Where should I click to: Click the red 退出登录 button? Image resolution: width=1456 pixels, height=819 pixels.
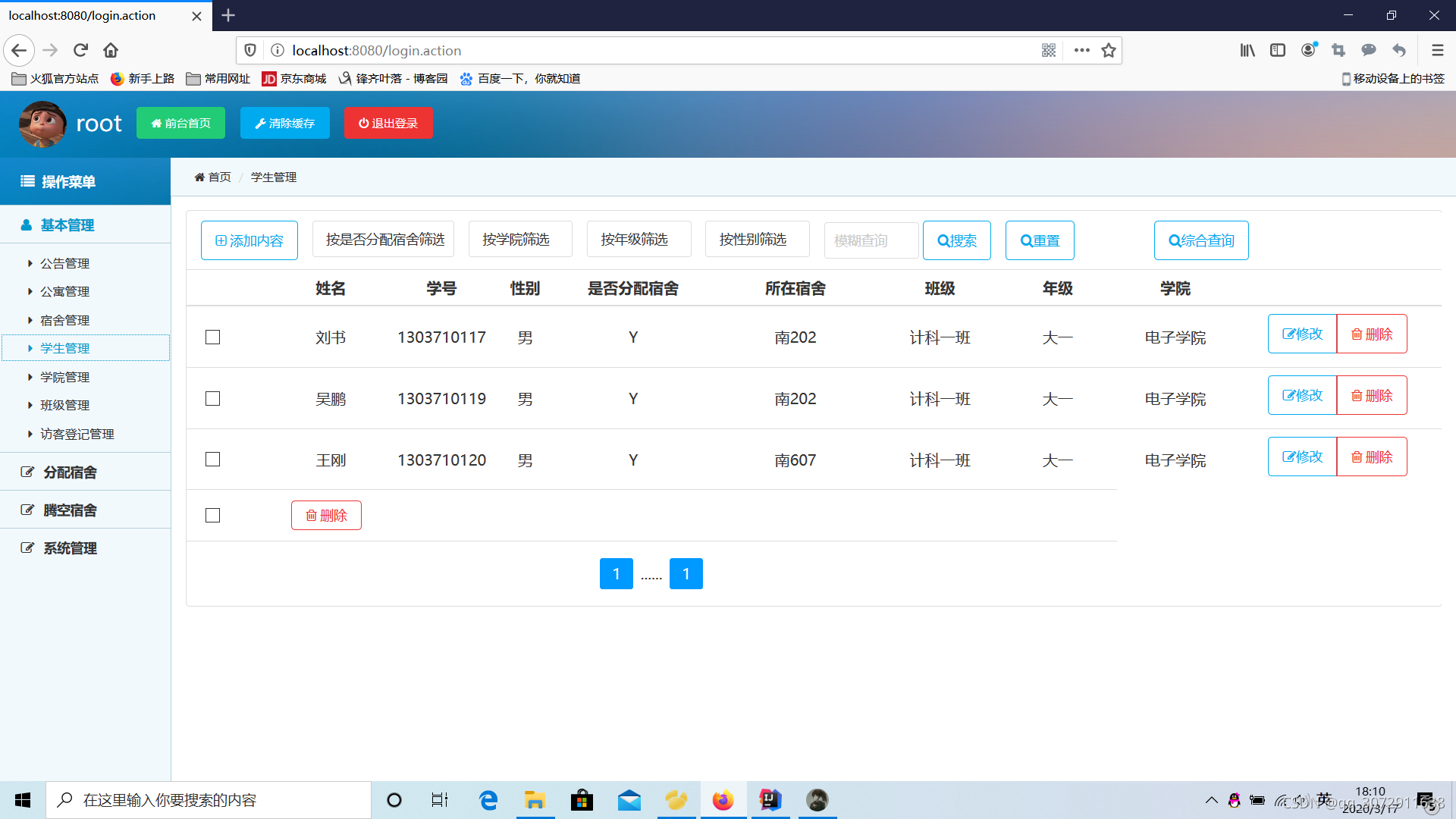pyautogui.click(x=388, y=123)
